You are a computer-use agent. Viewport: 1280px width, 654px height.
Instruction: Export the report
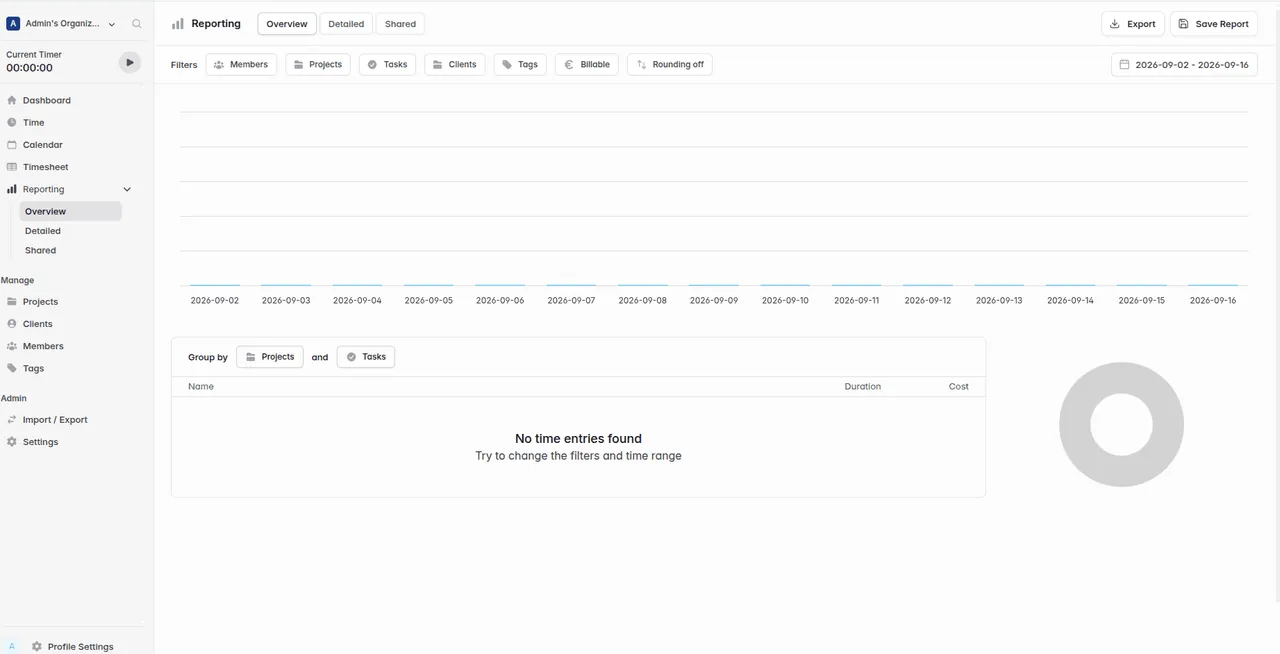click(1133, 24)
